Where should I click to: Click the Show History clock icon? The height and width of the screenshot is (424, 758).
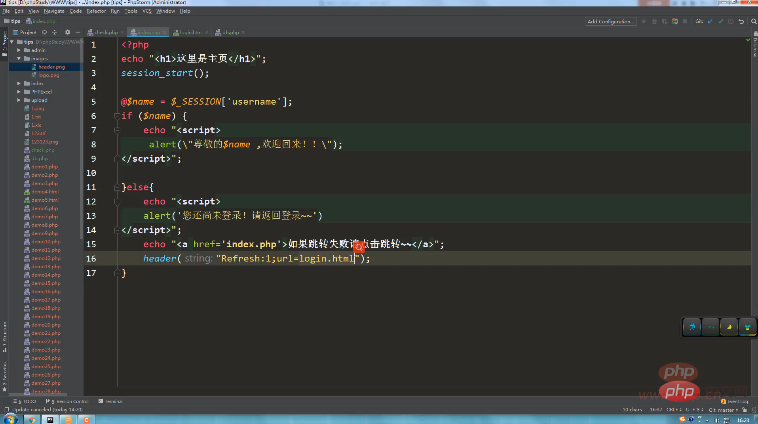click(x=730, y=21)
